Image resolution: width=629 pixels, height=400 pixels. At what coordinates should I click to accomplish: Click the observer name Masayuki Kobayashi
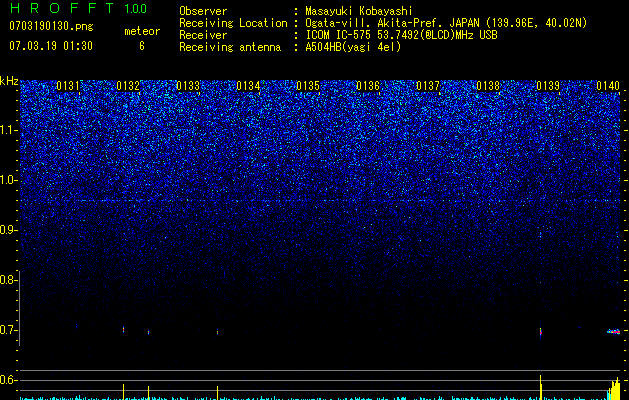tap(359, 11)
